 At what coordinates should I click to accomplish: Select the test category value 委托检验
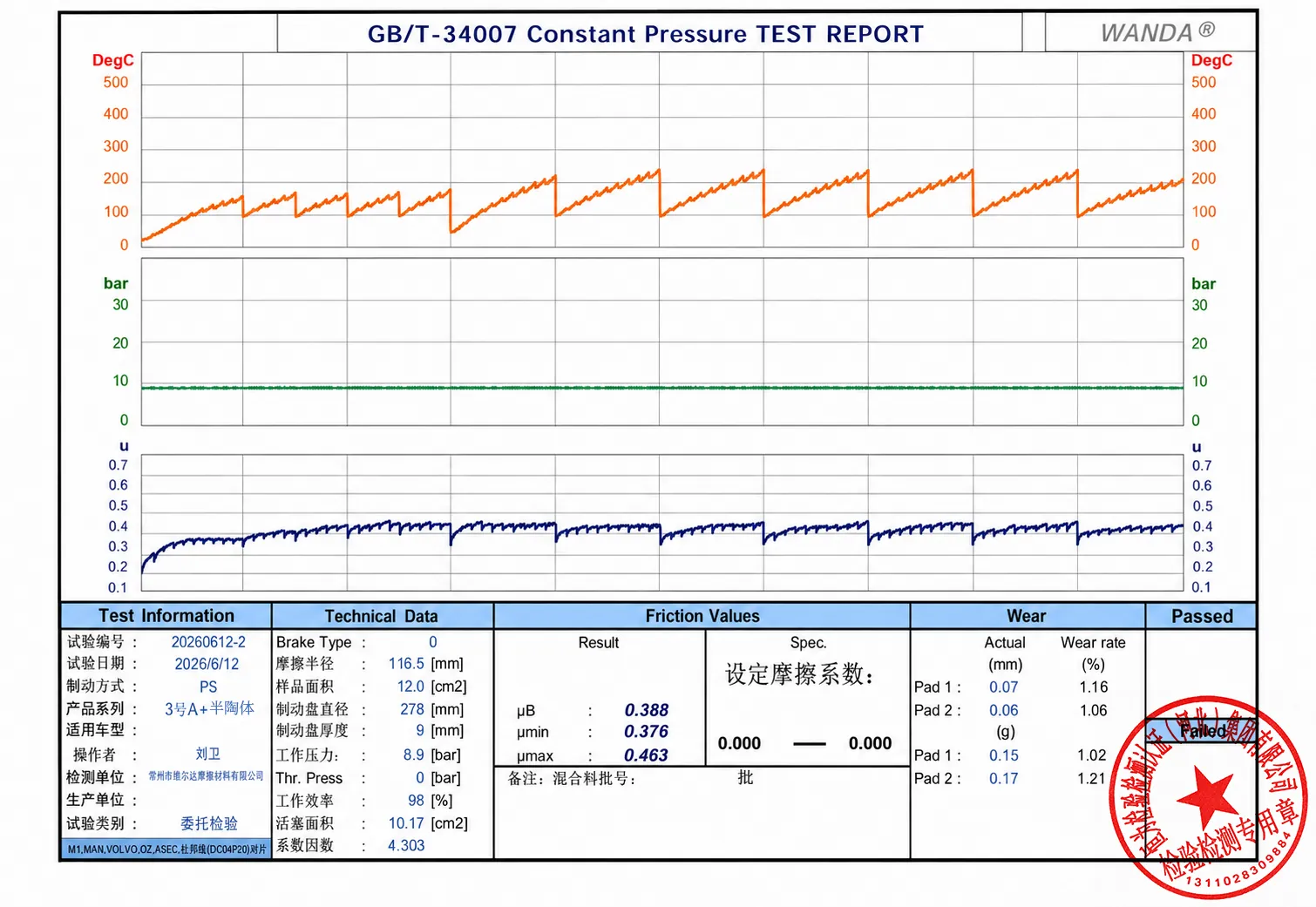point(209,823)
